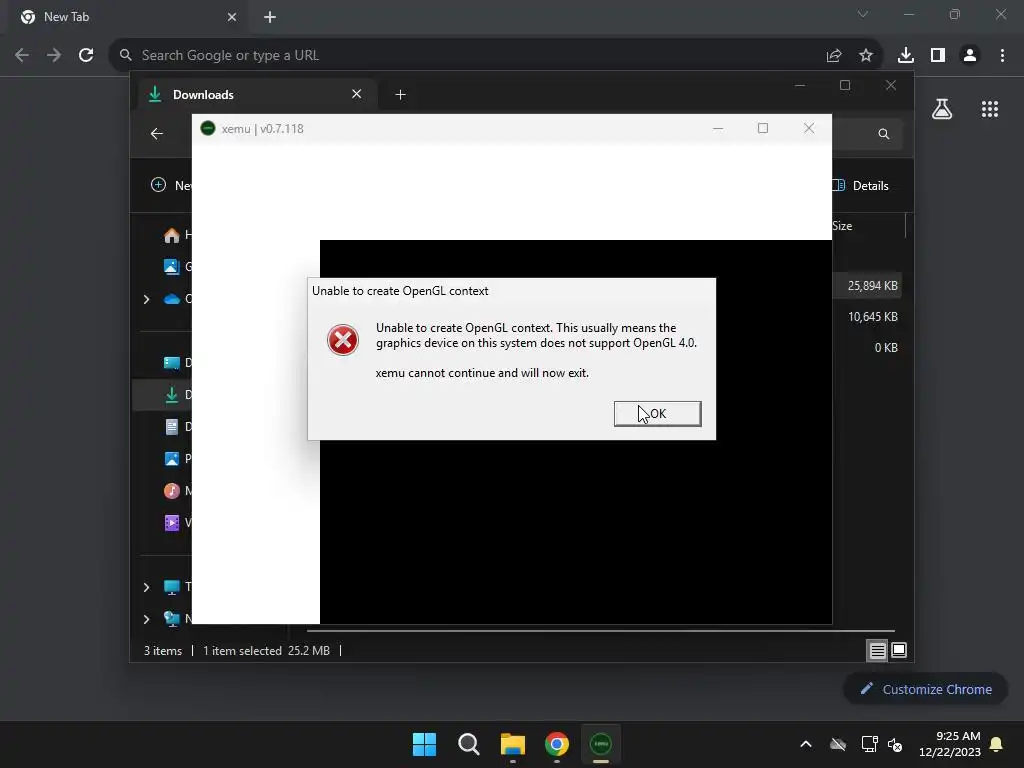1024x768 pixels.
Task: Open the Chrome tab search dropdown
Action: tap(863, 14)
